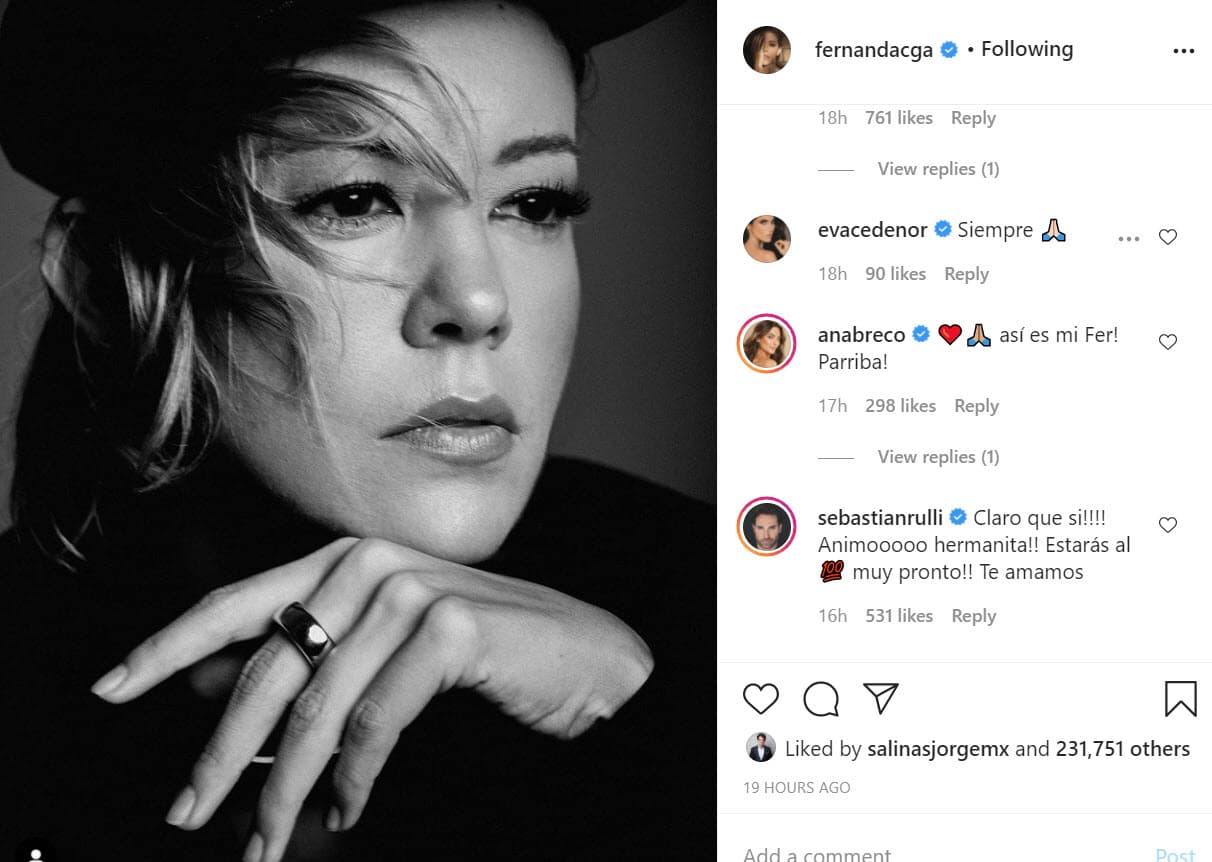
Task: Open more options on evacedenor comment
Action: click(1129, 239)
